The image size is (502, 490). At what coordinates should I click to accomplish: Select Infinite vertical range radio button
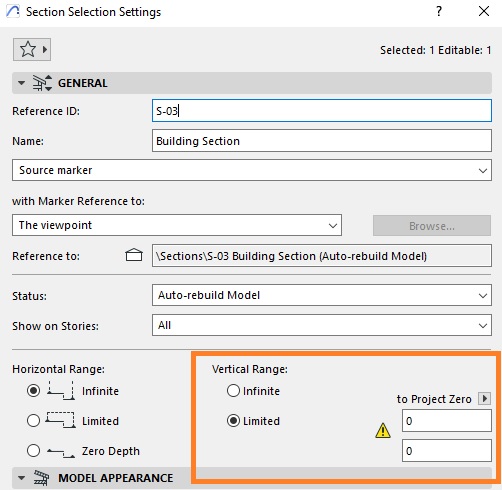click(233, 390)
